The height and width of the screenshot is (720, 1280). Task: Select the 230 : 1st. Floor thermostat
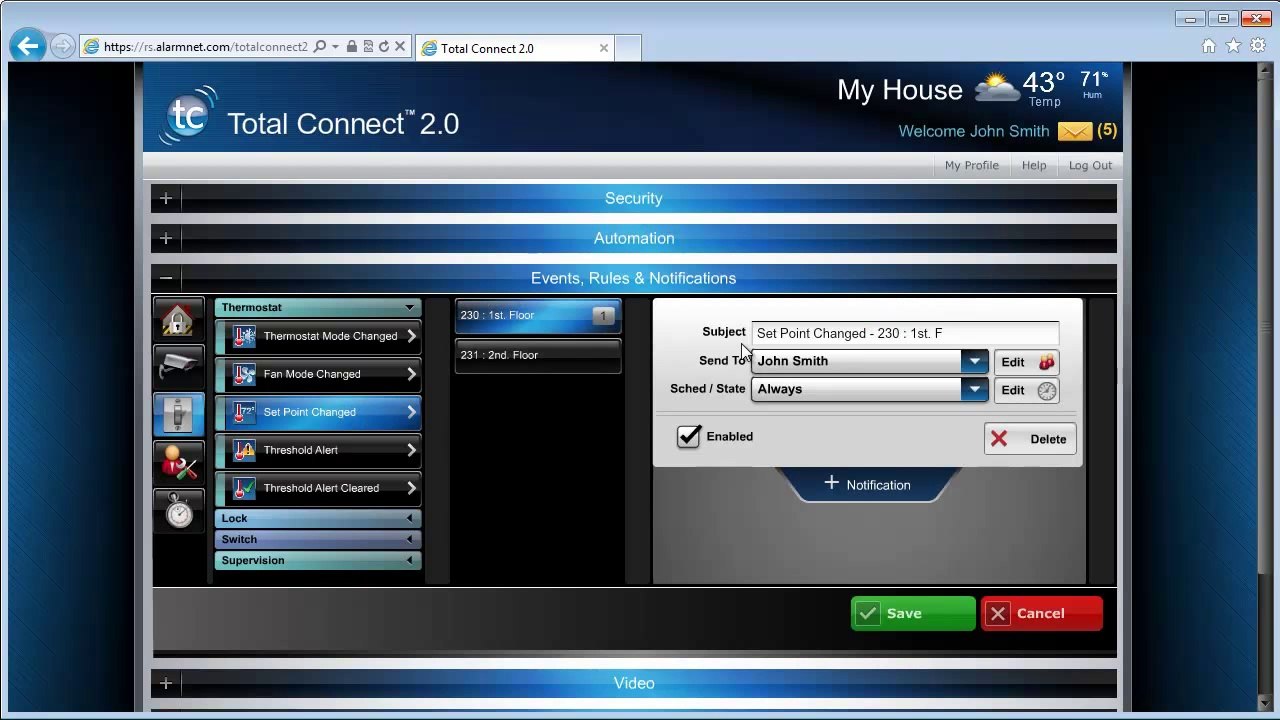pos(538,315)
